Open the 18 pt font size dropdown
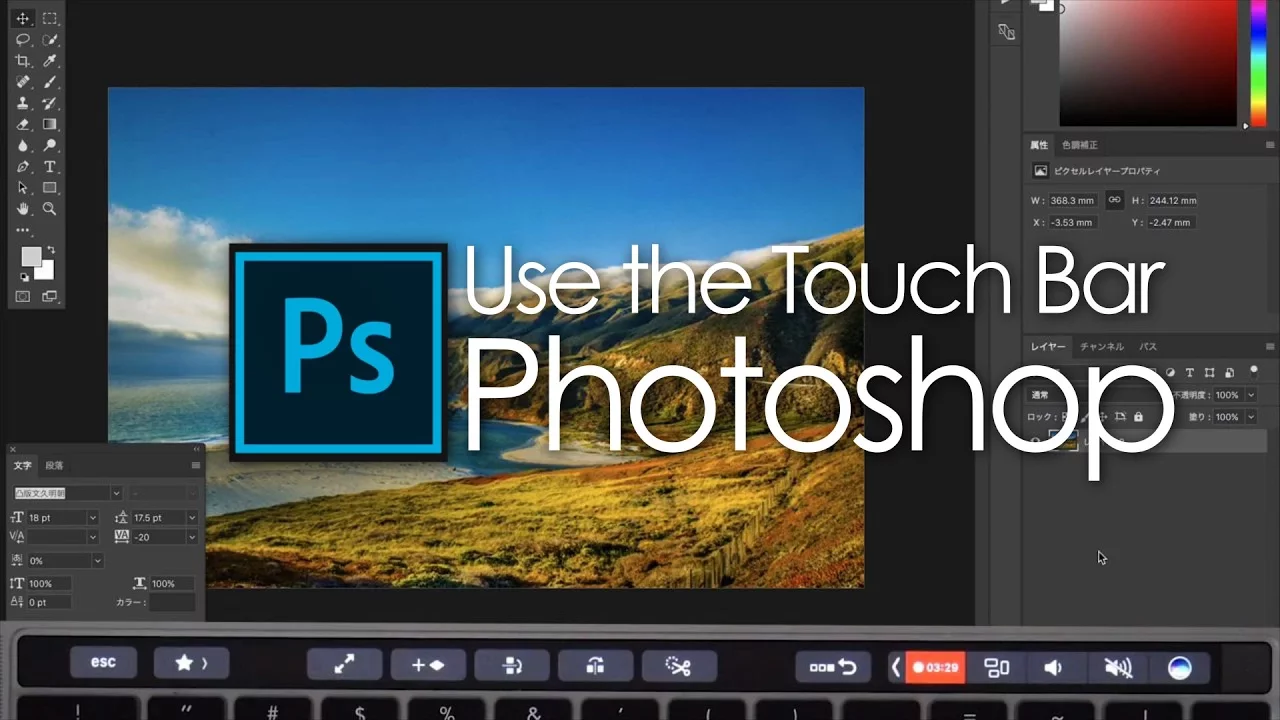Image resolution: width=1280 pixels, height=720 pixels. coord(92,517)
